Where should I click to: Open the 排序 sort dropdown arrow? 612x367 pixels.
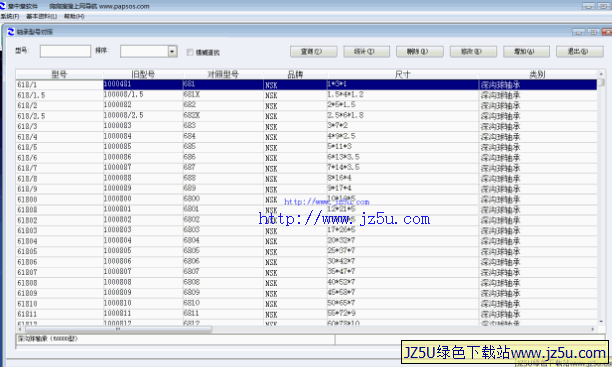pos(173,51)
